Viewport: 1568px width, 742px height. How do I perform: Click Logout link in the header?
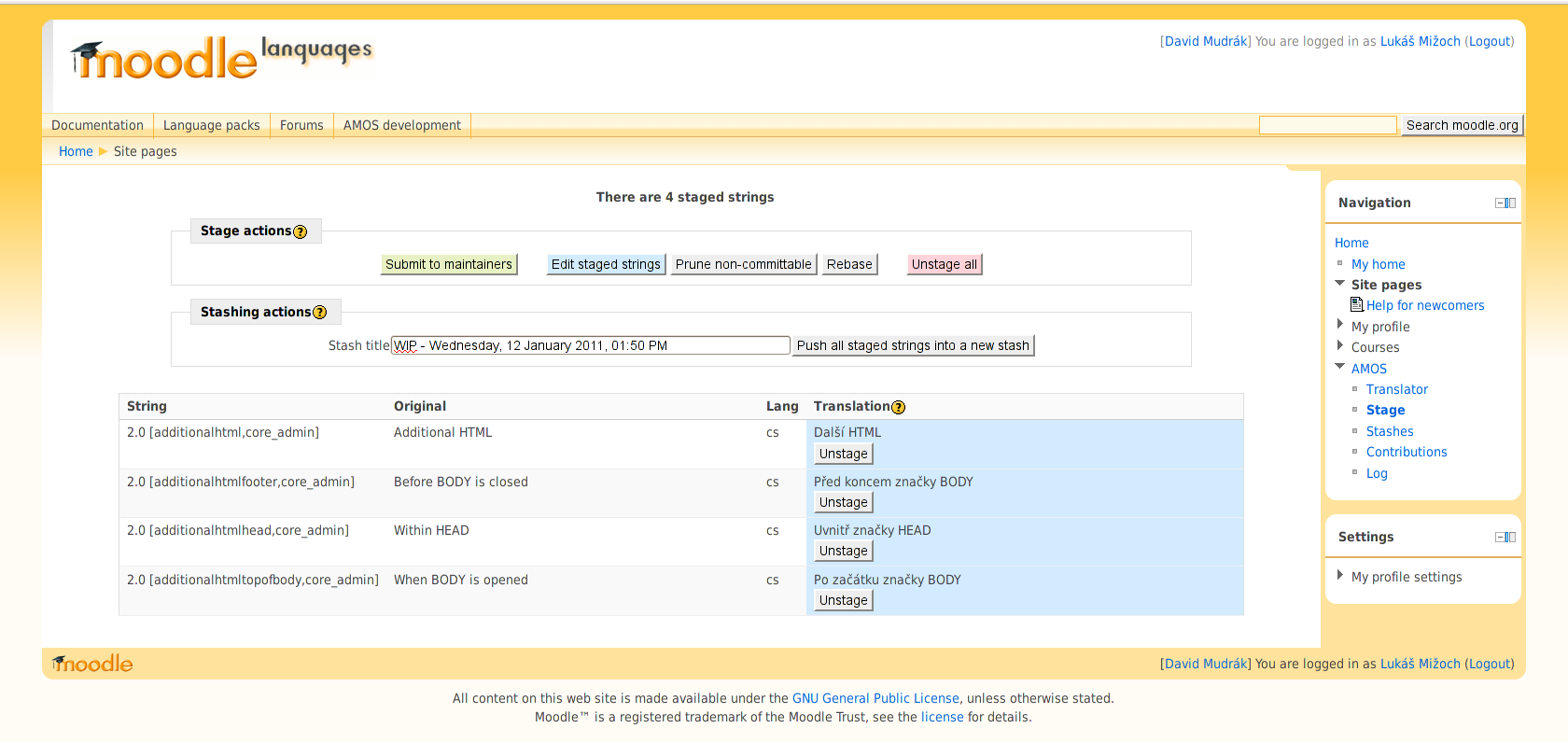coord(1490,41)
